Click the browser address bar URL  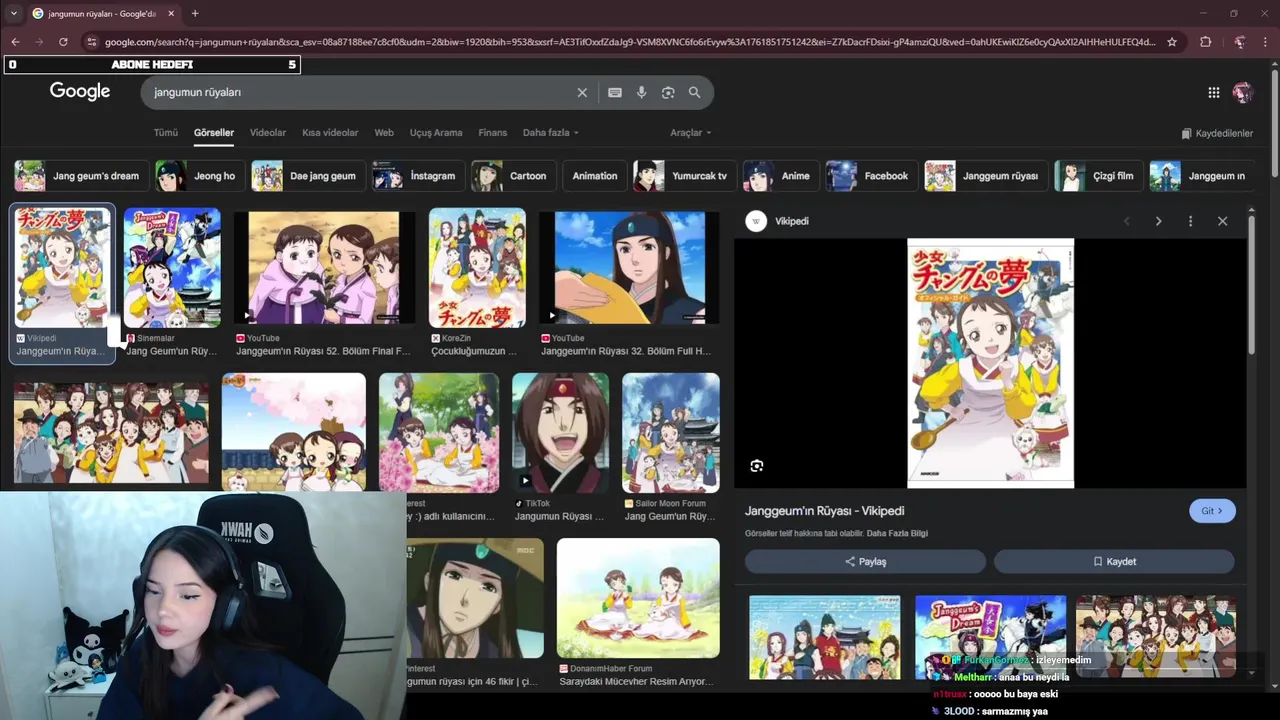point(630,42)
